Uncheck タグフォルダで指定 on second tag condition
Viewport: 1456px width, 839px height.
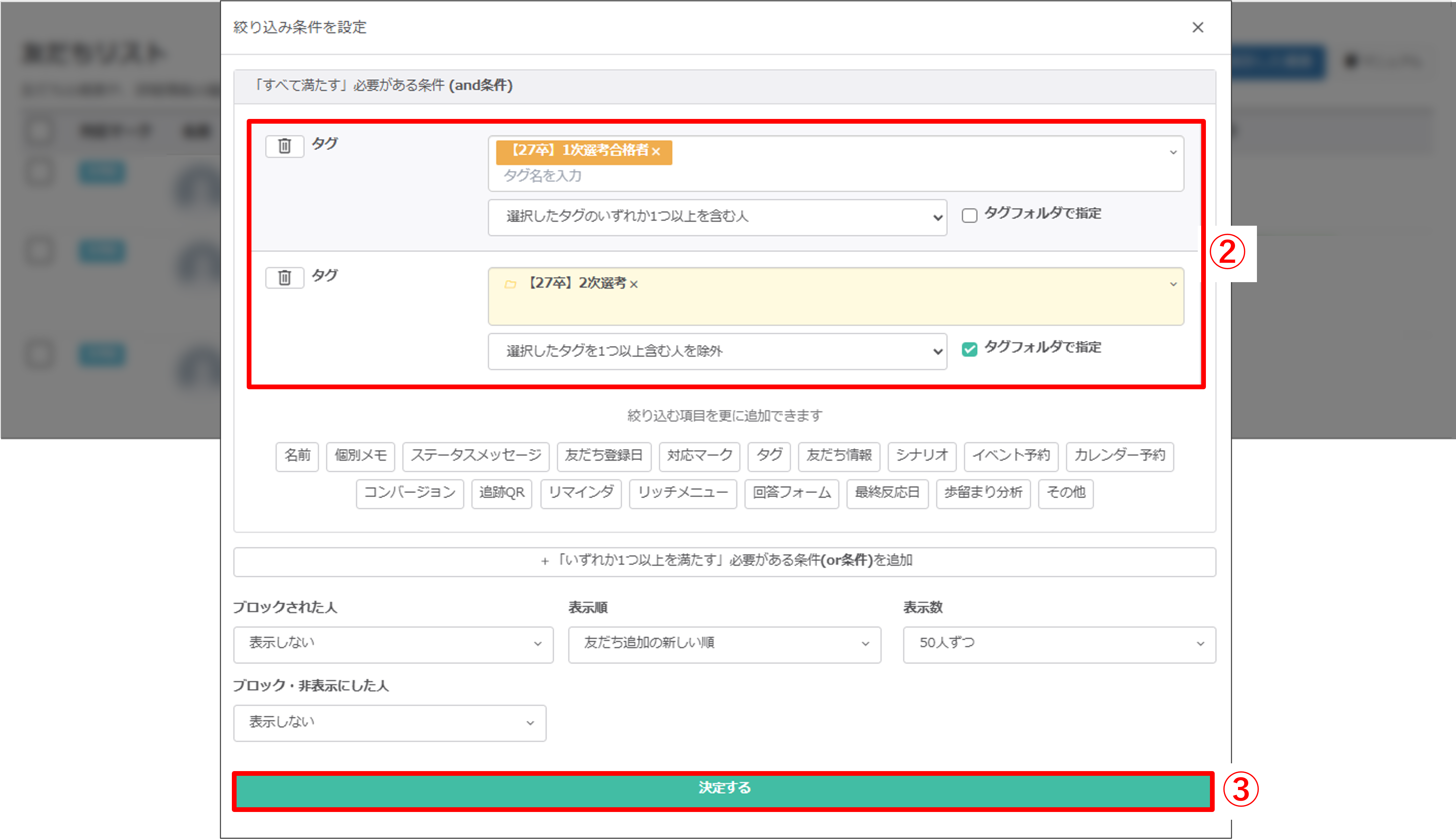pyautogui.click(x=970, y=349)
